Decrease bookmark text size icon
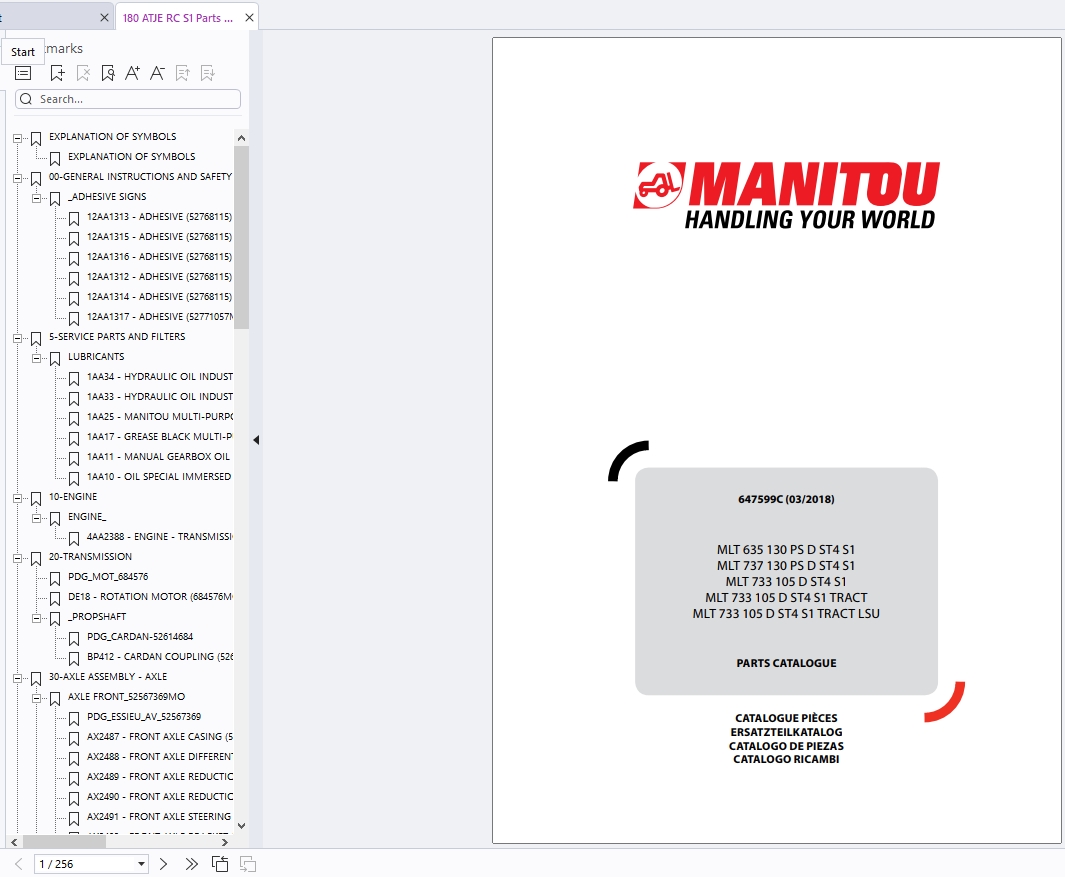The width and height of the screenshot is (1065, 877). [x=157, y=73]
